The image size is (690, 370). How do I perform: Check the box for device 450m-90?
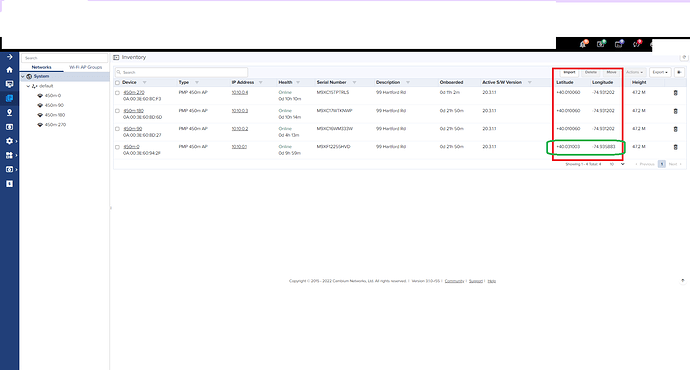pos(117,129)
